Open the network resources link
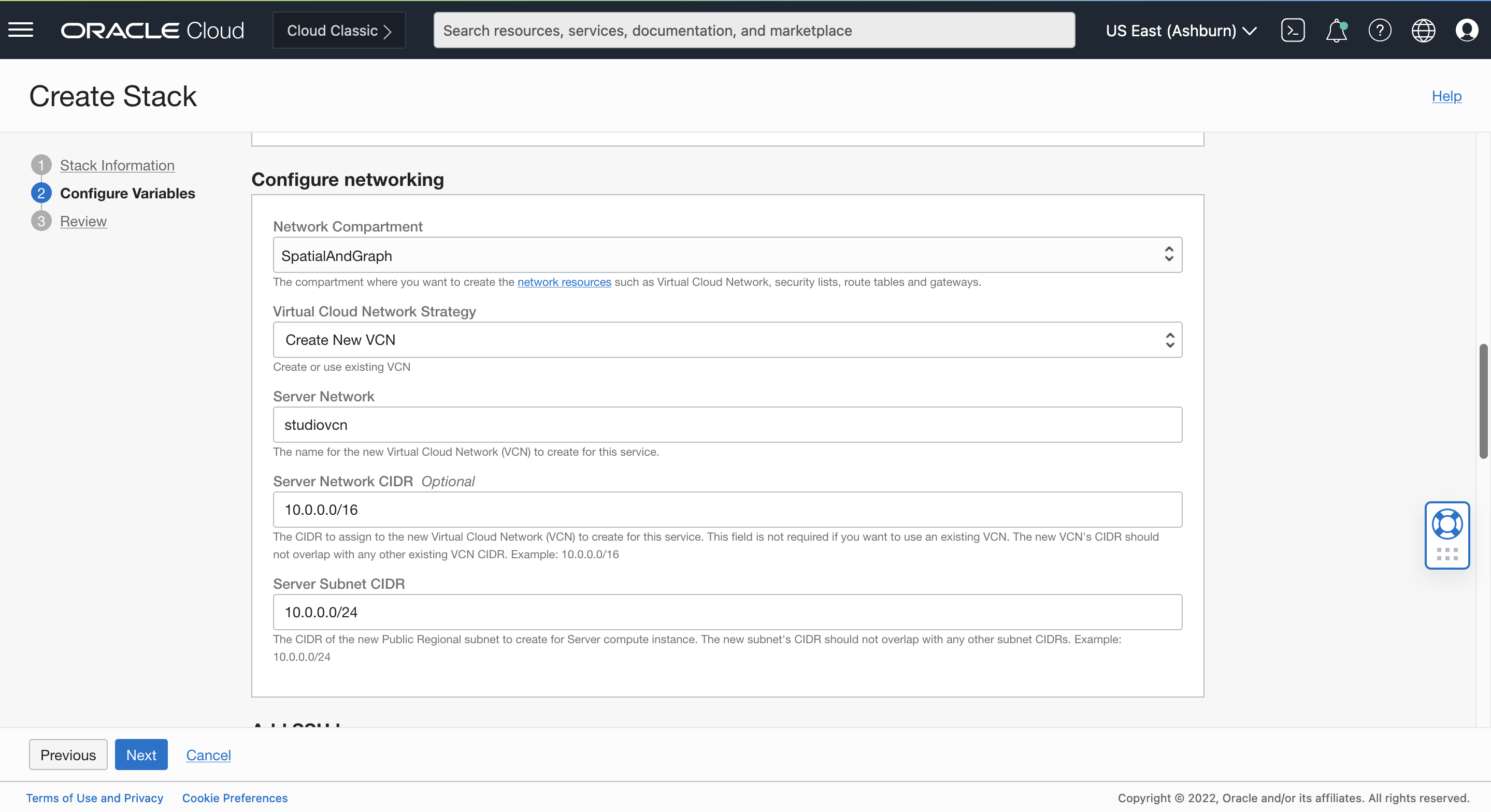 pyautogui.click(x=564, y=282)
